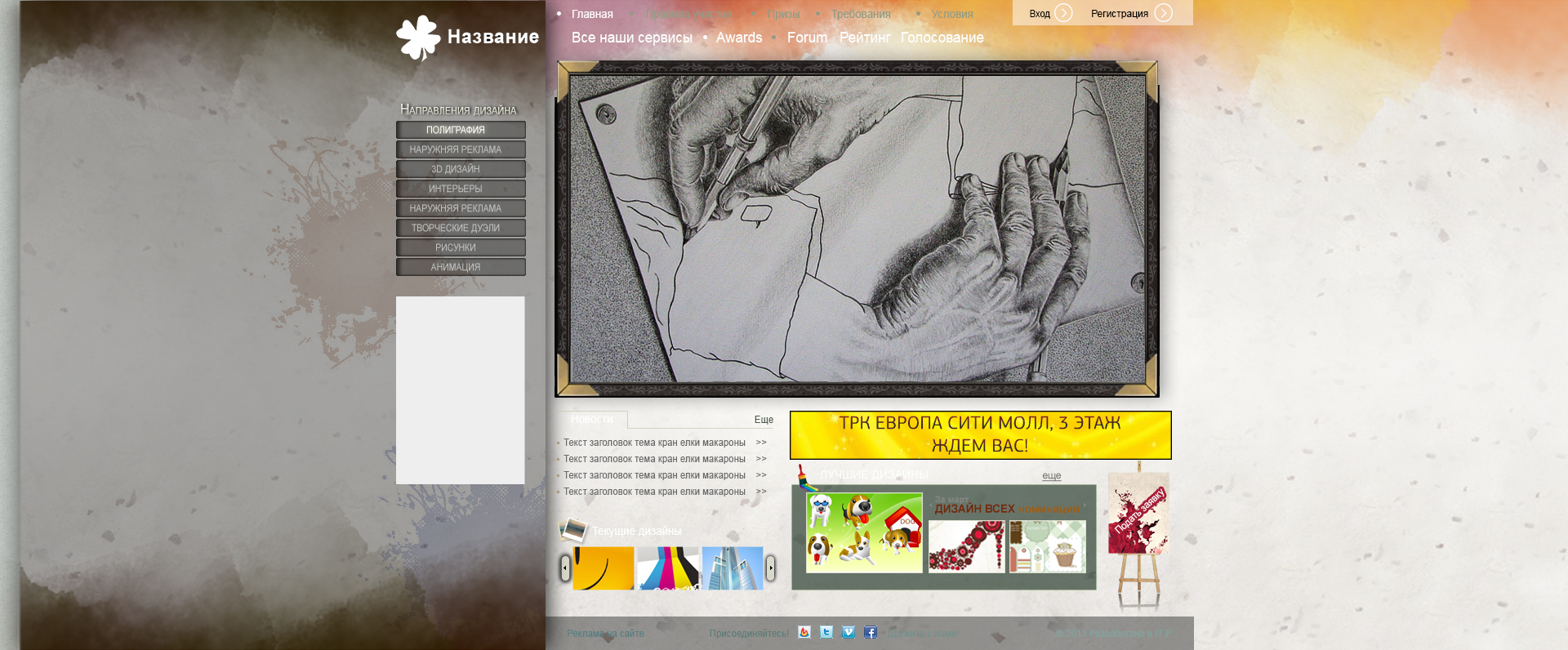Open the Awards section
This screenshot has width=1568, height=650.
point(739,38)
